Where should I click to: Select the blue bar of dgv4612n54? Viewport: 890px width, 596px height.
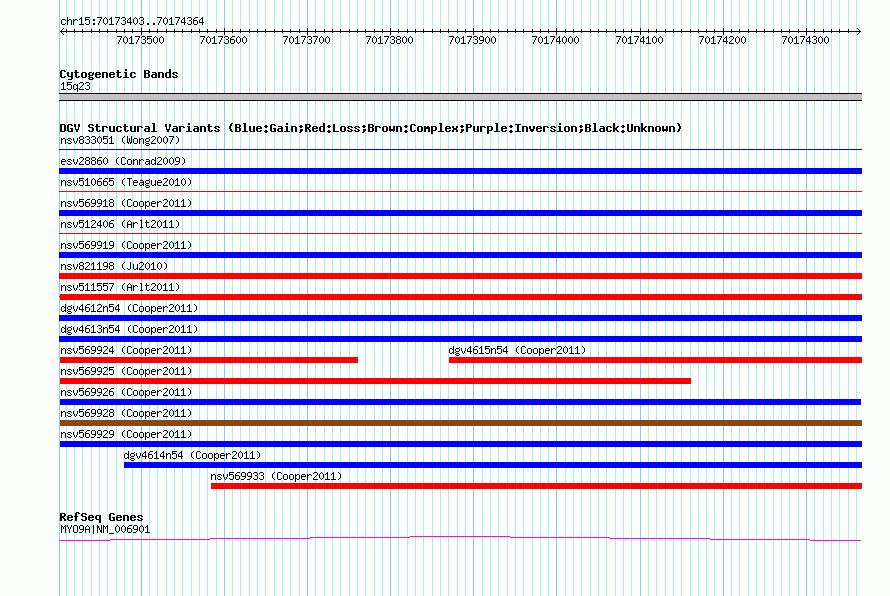460,318
